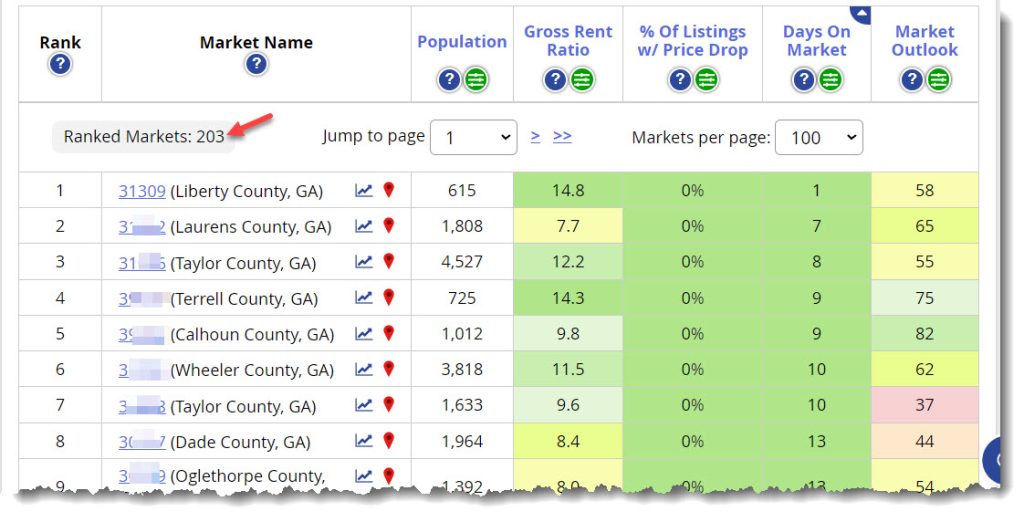
Task: Open the Terrell County trend chart icon
Action: coord(364,297)
